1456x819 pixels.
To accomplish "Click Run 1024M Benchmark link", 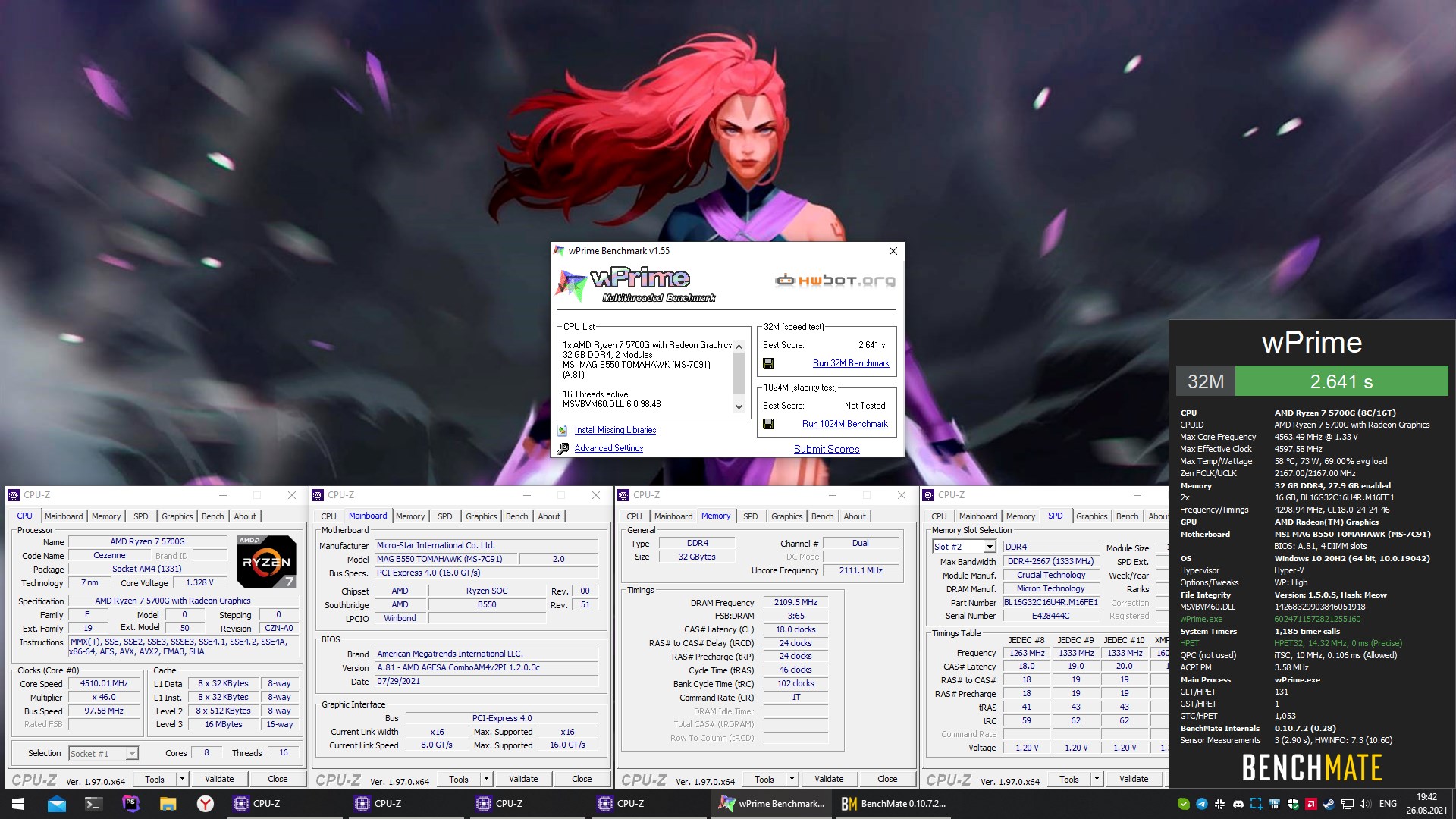I will coord(845,424).
